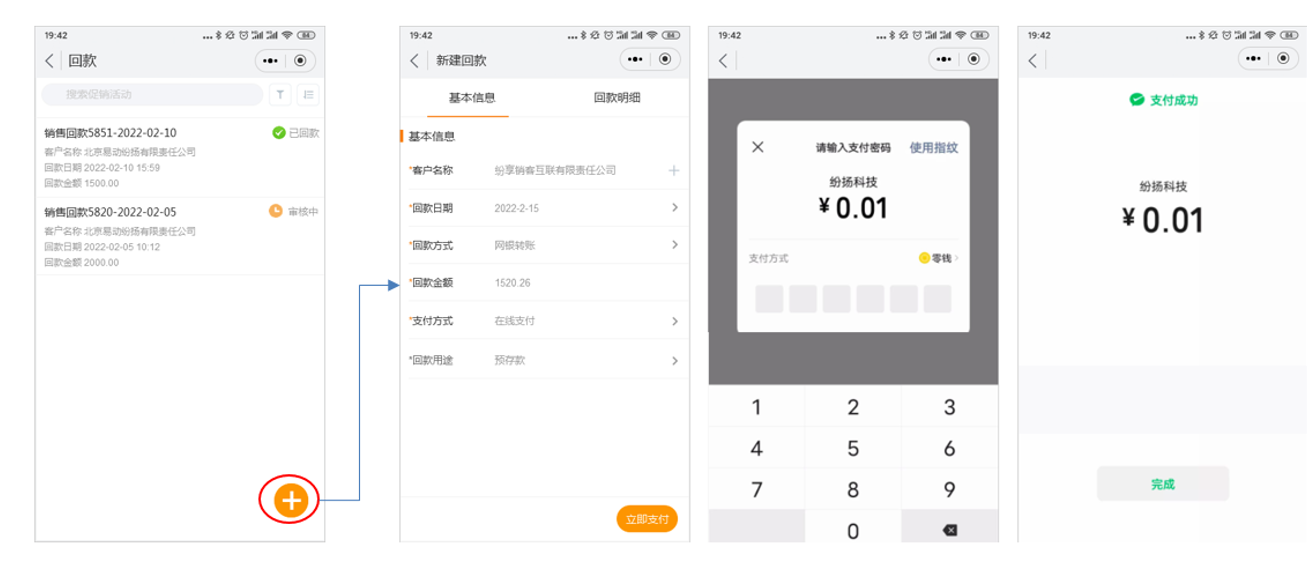1307x585 pixels.
Task: Tap the 完成 button
Action: click(x=1163, y=484)
